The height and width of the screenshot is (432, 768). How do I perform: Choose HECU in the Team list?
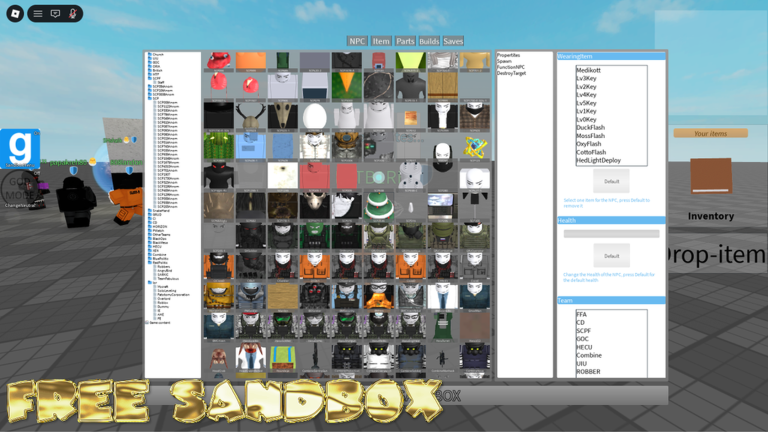coord(584,347)
